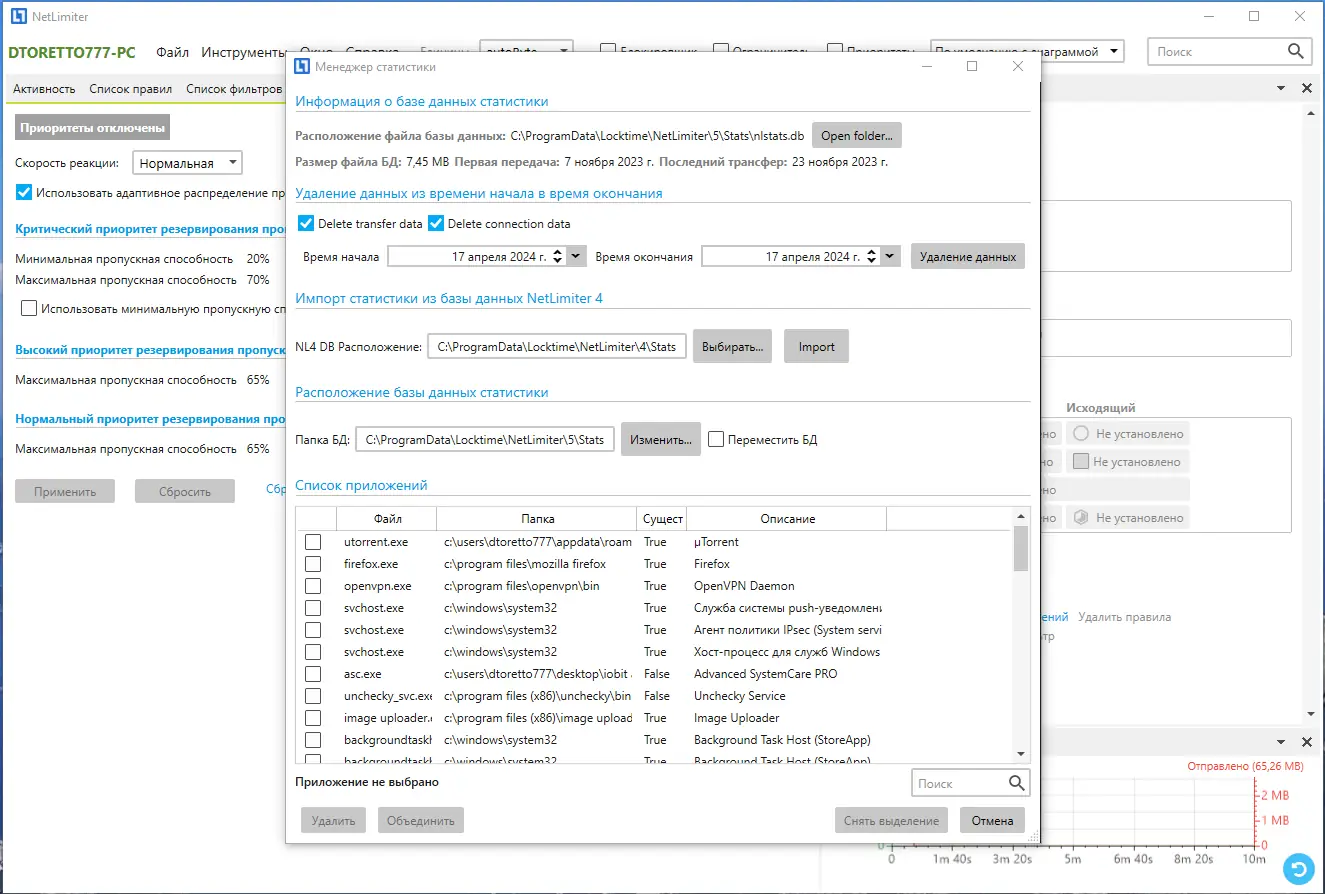Open the Файл menu
The image size is (1325, 894).
[172, 52]
